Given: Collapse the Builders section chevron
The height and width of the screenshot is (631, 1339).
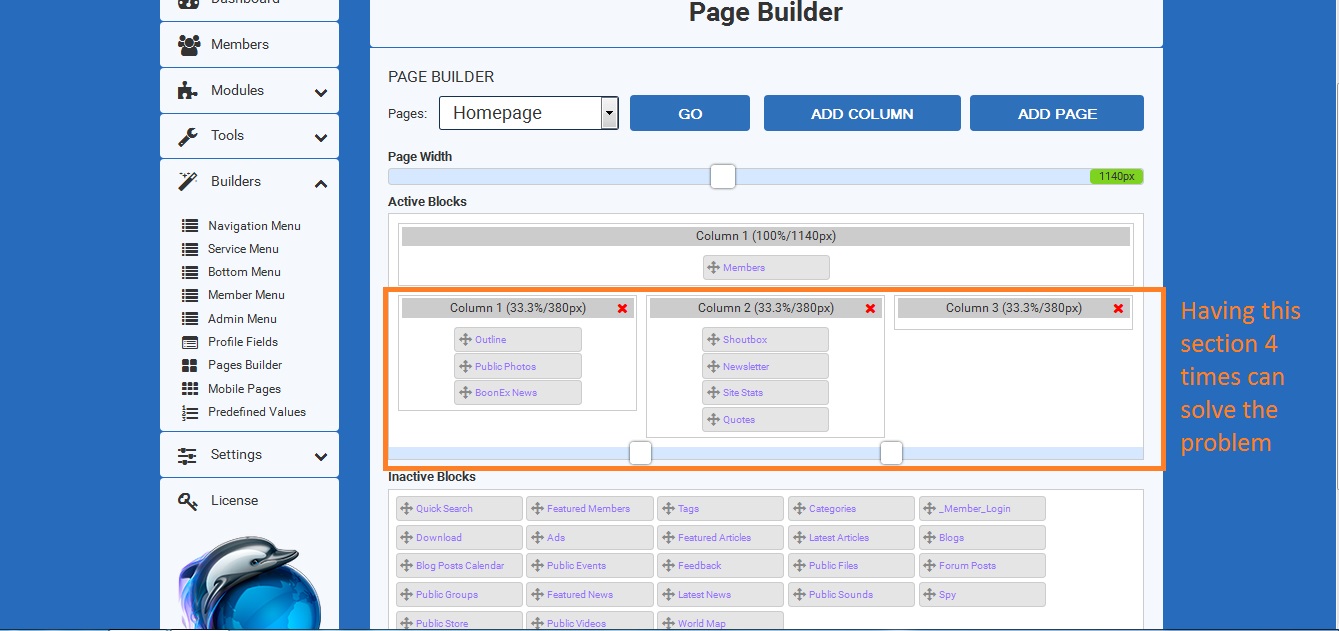Looking at the screenshot, I should pyautogui.click(x=321, y=184).
